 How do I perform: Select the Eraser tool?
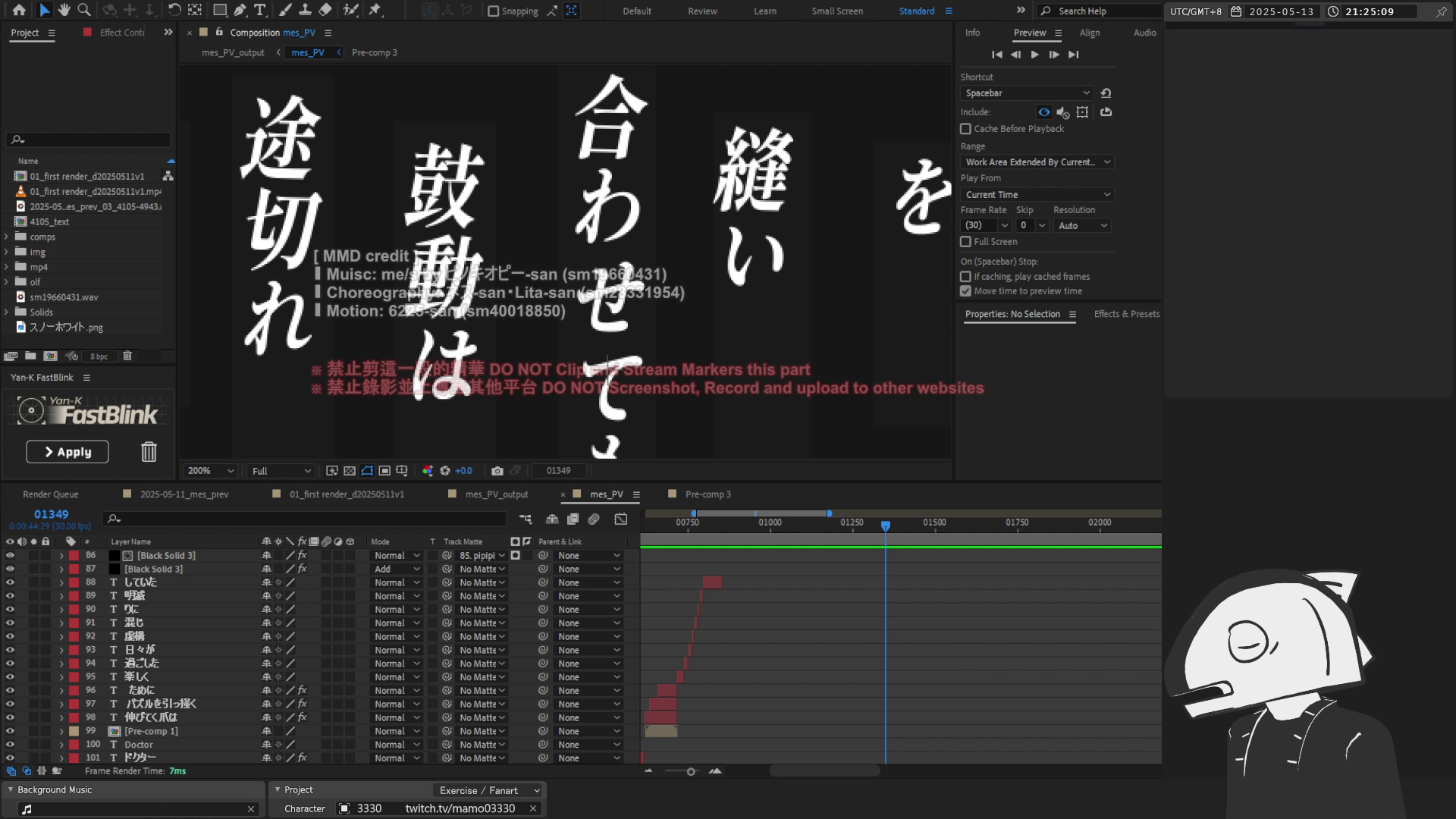coord(325,10)
